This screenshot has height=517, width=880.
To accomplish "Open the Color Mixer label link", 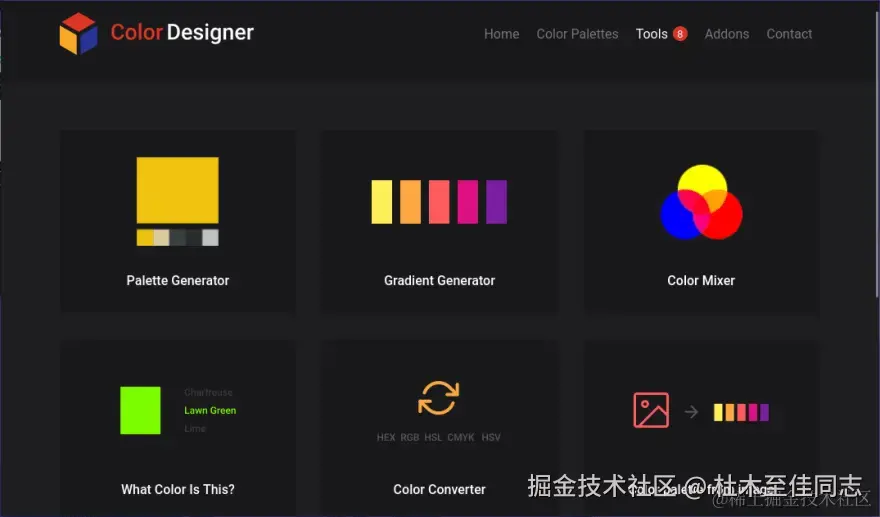I will click(x=701, y=281).
